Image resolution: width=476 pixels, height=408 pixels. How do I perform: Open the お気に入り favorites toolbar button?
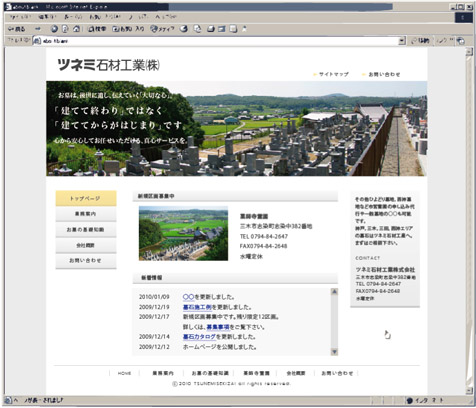(x=128, y=29)
